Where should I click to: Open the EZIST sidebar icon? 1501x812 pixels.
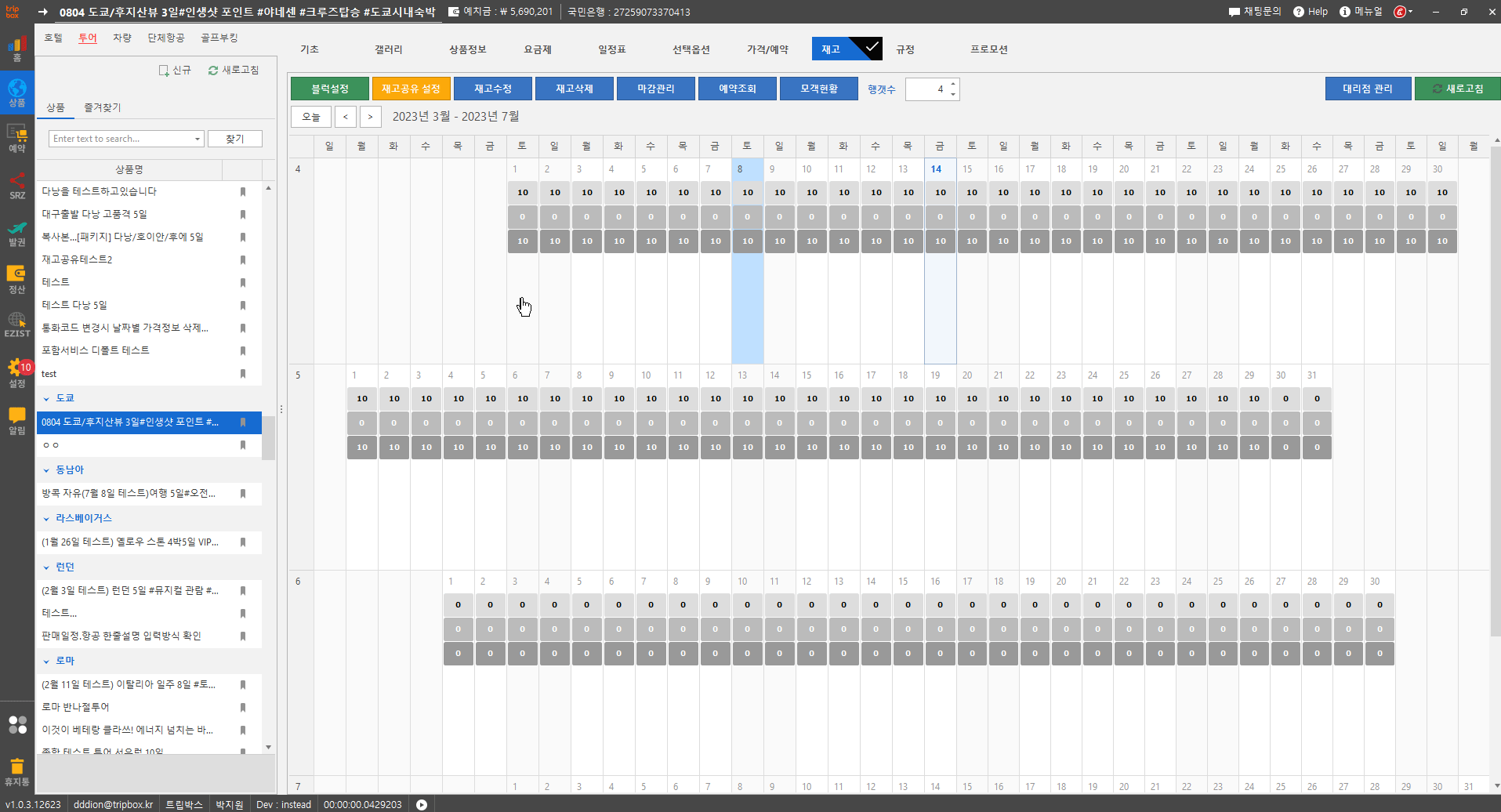coord(17,324)
